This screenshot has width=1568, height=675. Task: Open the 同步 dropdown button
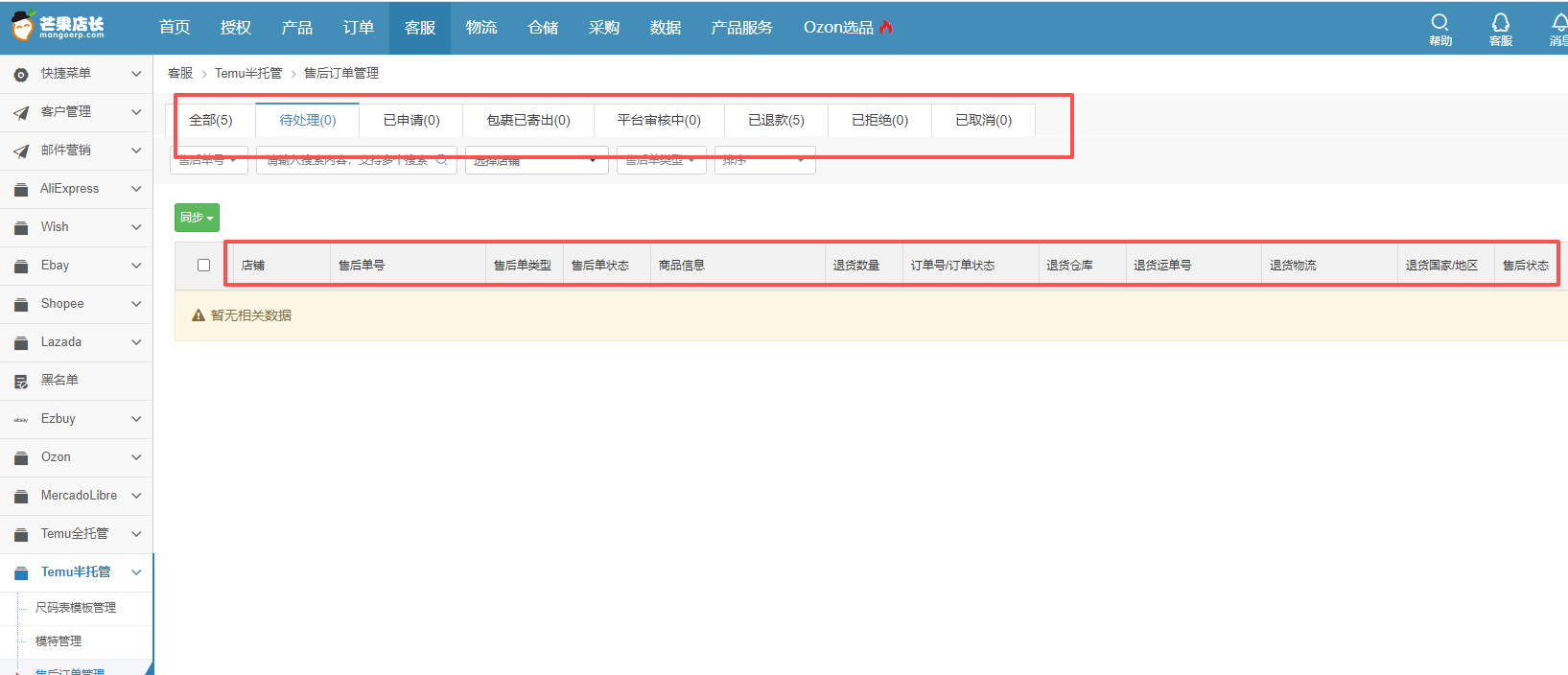pyautogui.click(x=197, y=218)
